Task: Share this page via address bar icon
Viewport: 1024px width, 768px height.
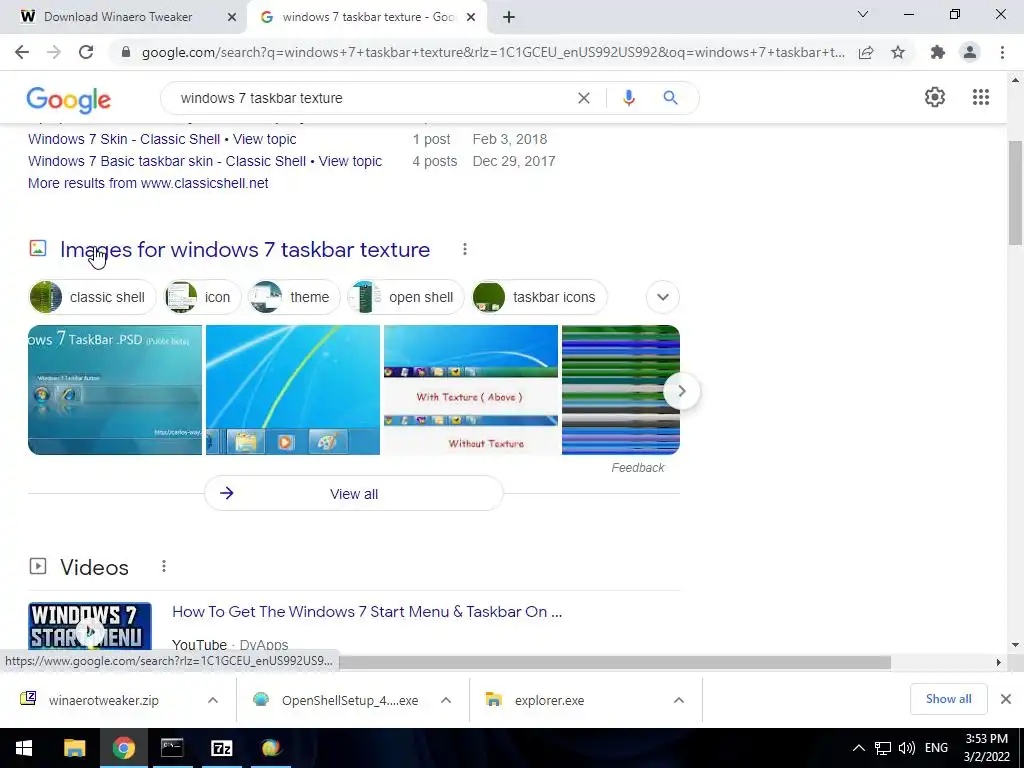Action: (x=866, y=52)
